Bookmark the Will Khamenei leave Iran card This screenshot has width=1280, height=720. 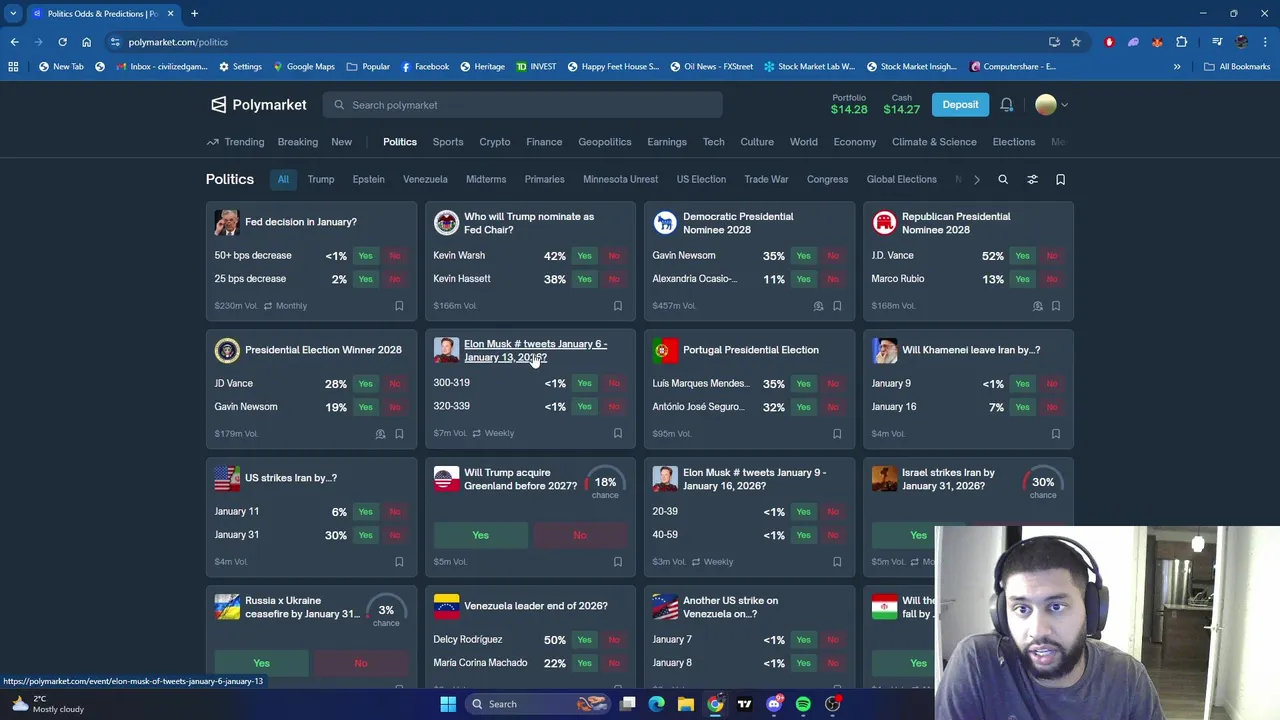[1056, 434]
